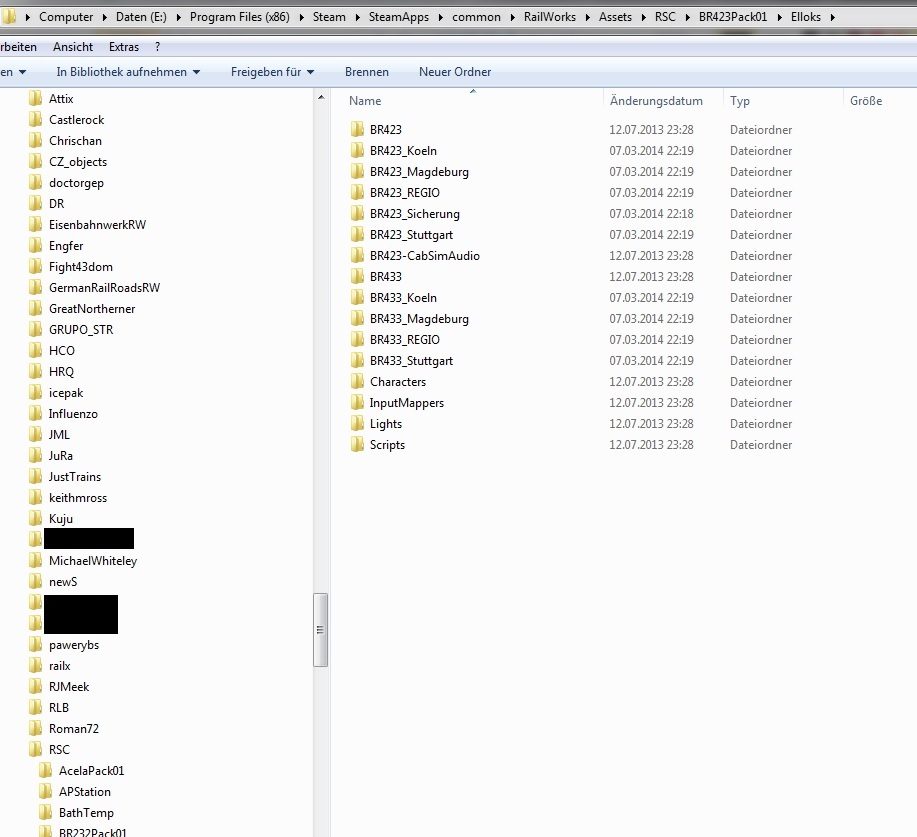
Task: Open dropdown arrow after BR423Pack01 in path
Action: [x=779, y=17]
